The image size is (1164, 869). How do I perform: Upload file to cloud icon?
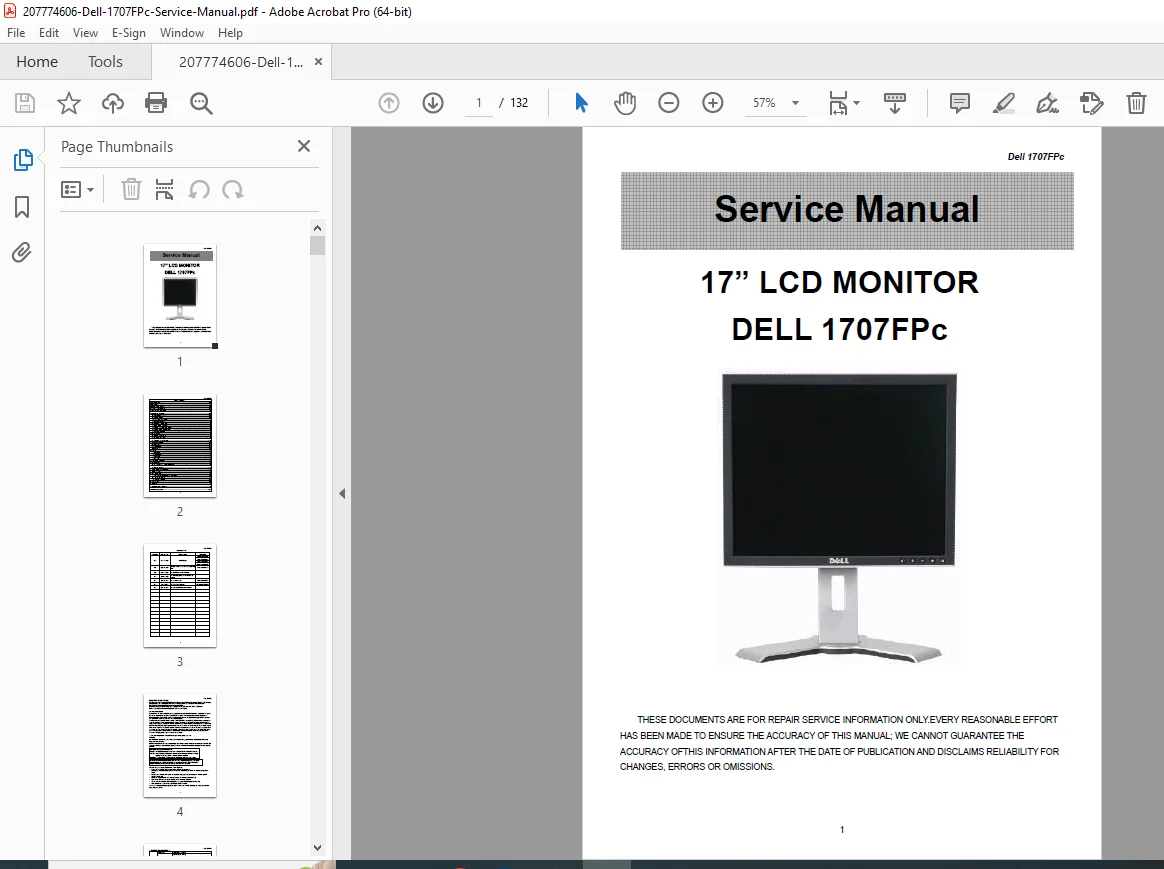click(113, 103)
